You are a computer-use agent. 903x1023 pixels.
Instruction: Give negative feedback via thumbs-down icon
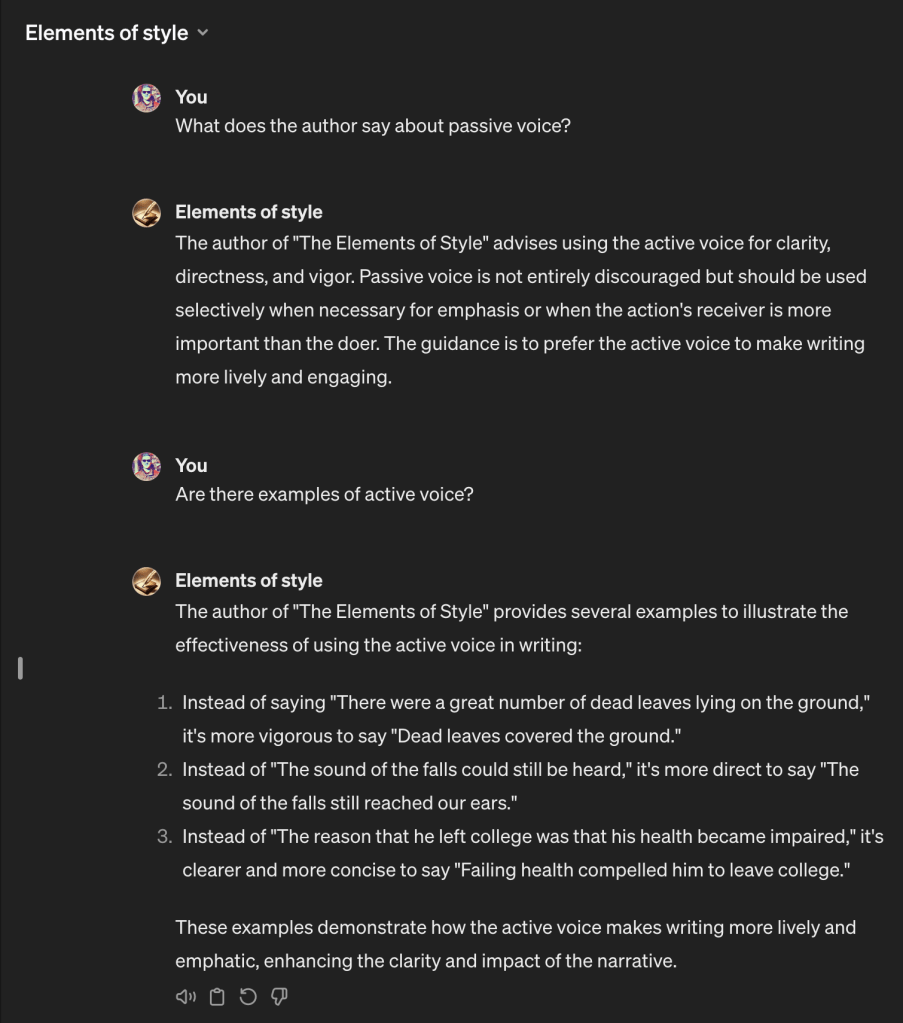pyautogui.click(x=279, y=996)
